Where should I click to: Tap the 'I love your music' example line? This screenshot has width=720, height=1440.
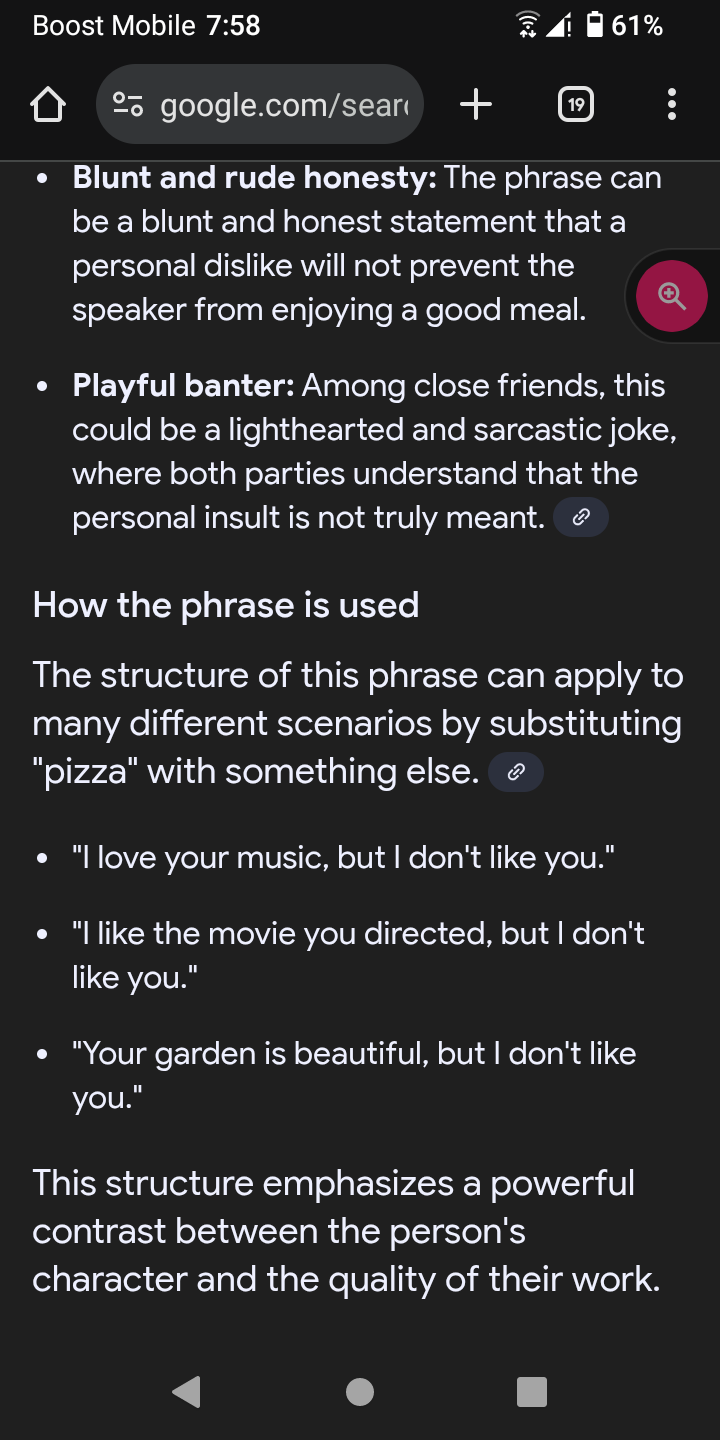[343, 858]
